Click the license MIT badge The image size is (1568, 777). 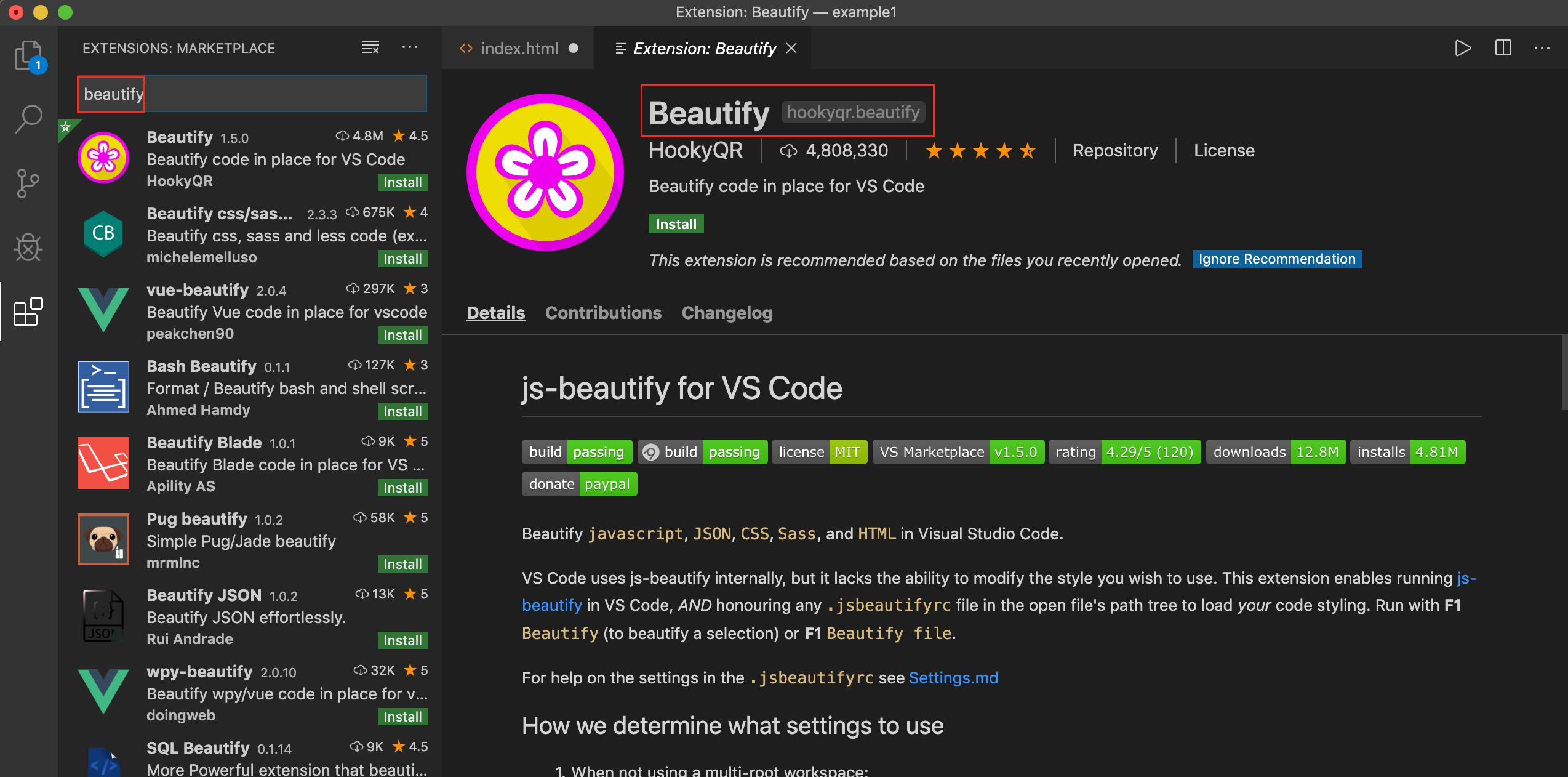[819, 453]
